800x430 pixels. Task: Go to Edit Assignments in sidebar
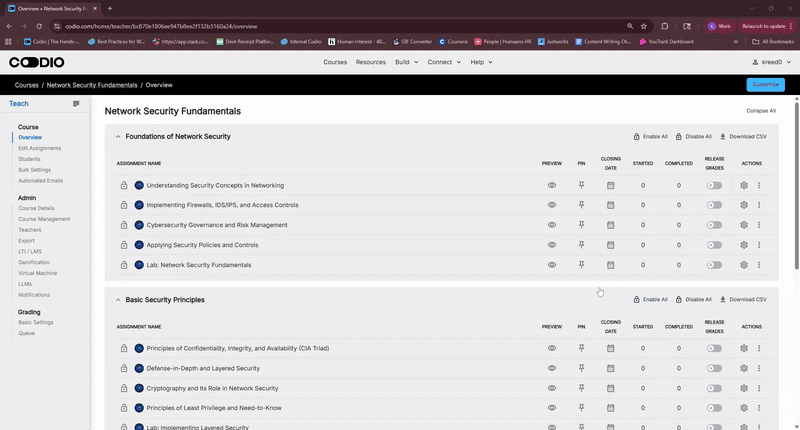pos(39,148)
